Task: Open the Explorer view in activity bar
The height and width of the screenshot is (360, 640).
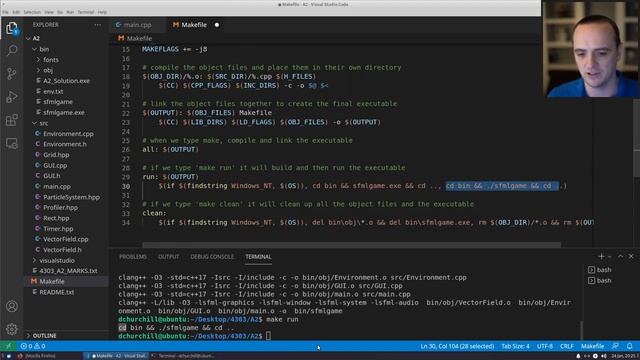Action: 12,28
